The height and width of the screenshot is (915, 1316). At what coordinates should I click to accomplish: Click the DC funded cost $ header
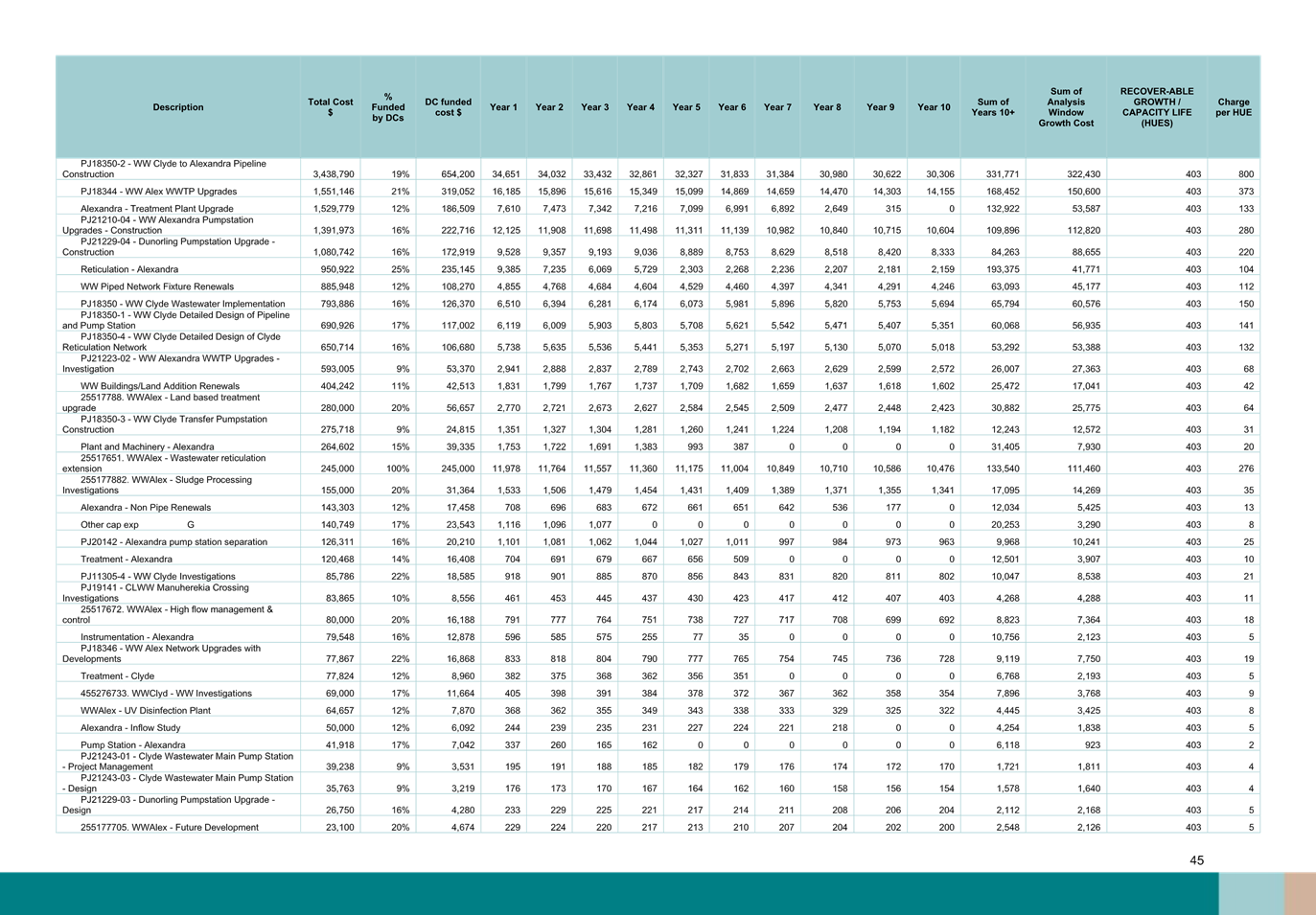[x=448, y=107]
